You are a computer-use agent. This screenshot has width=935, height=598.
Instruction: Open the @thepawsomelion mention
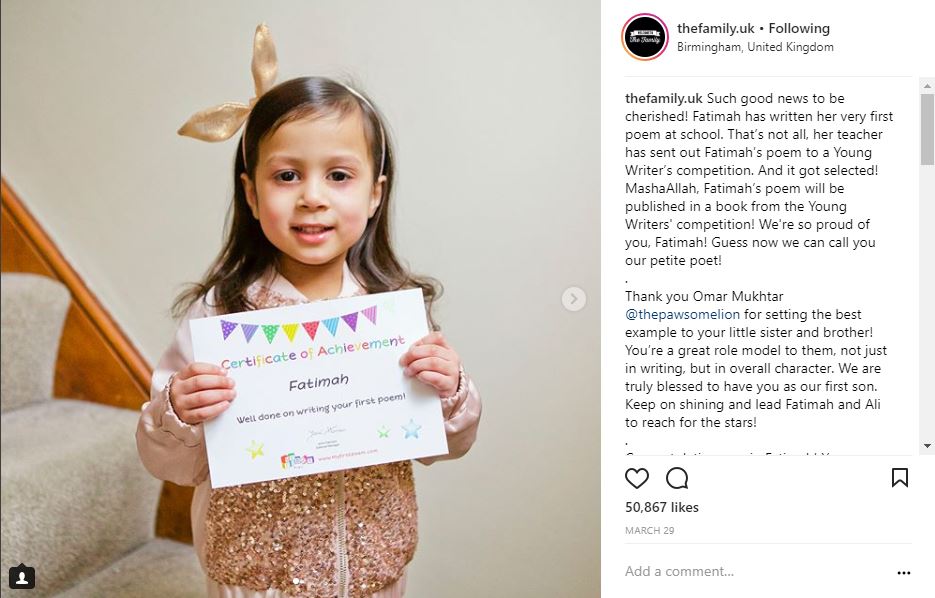[x=682, y=314]
